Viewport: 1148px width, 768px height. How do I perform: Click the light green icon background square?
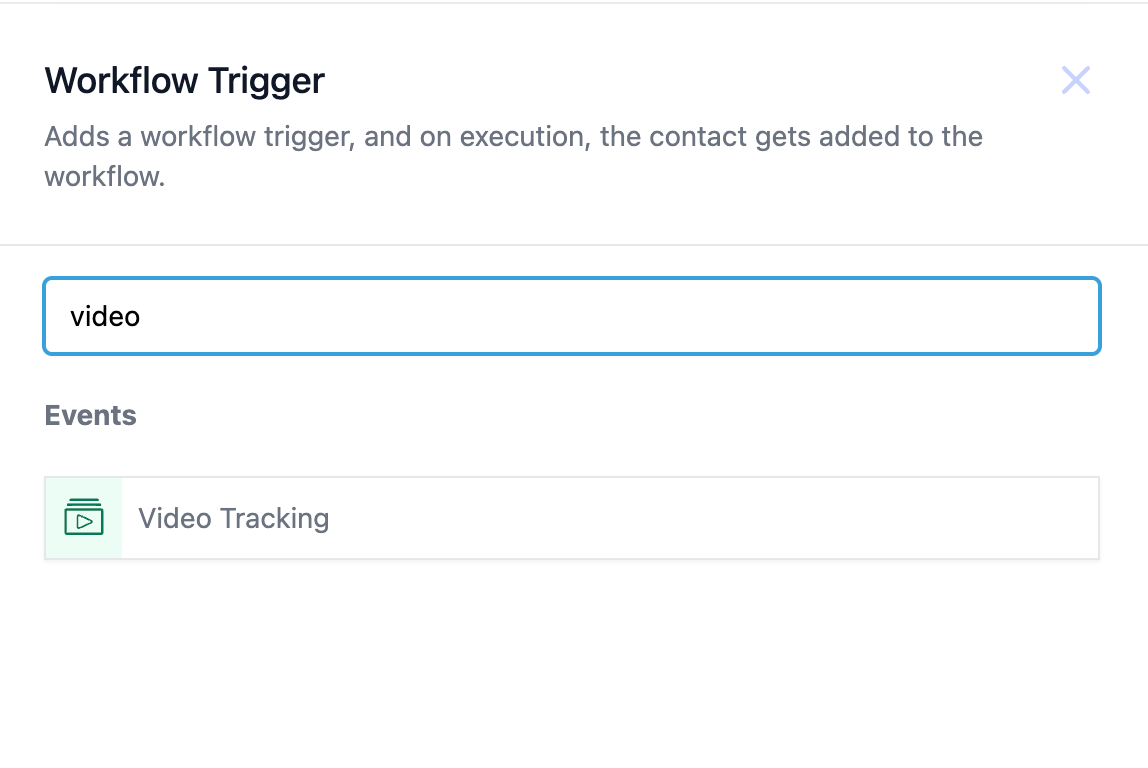(x=84, y=517)
